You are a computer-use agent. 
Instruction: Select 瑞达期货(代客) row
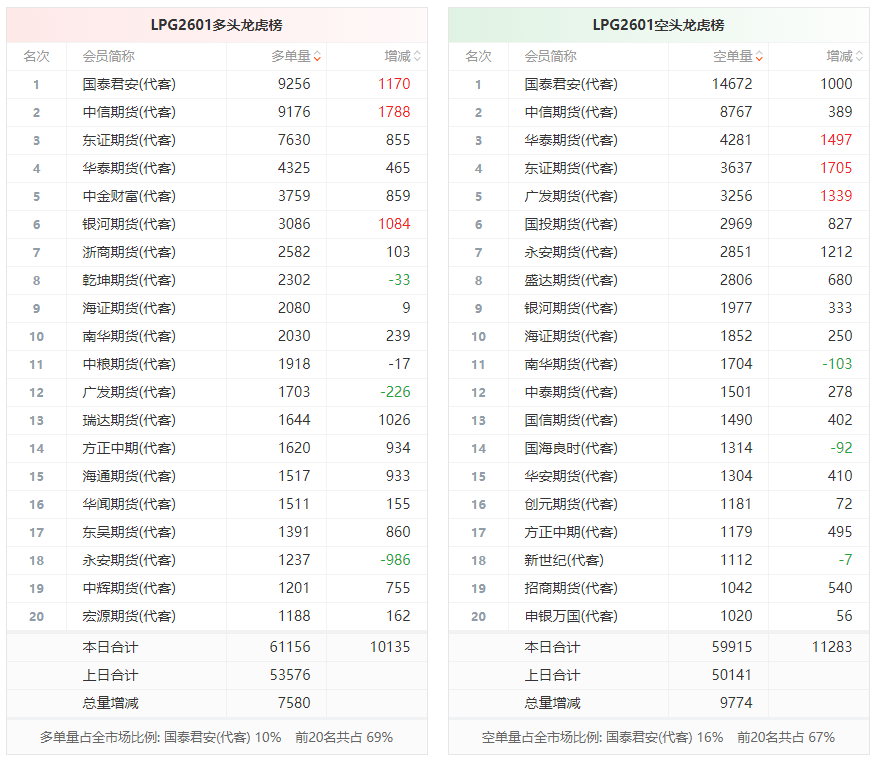point(217,420)
